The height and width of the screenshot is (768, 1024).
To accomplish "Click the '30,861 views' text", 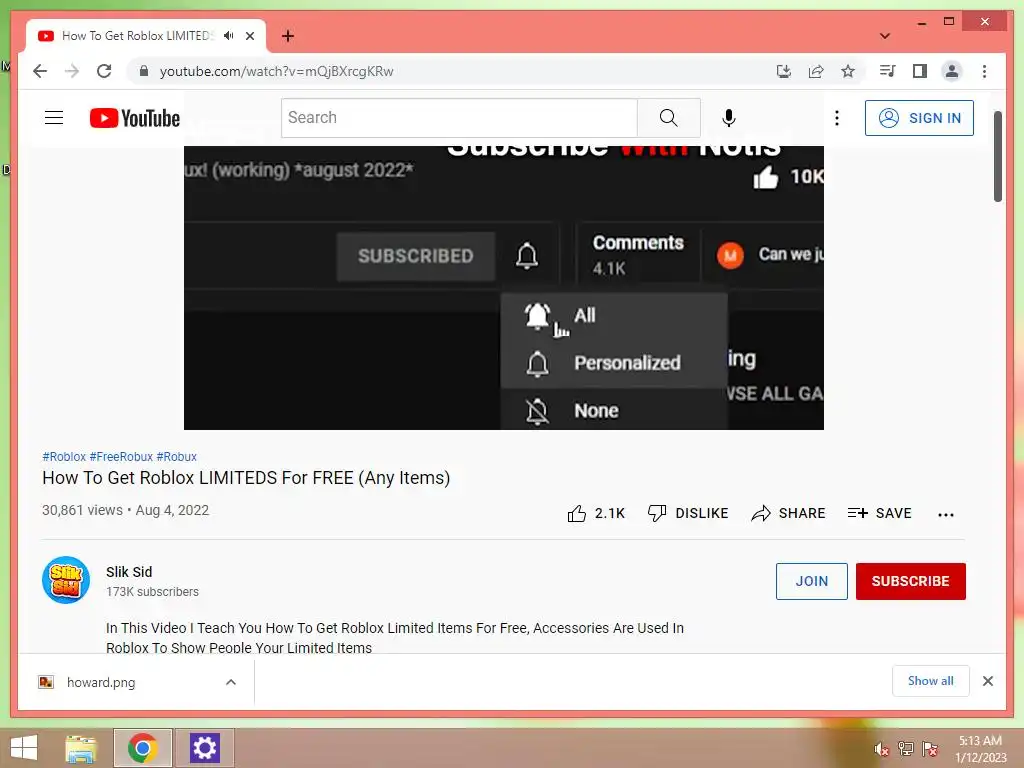I will 82,510.
